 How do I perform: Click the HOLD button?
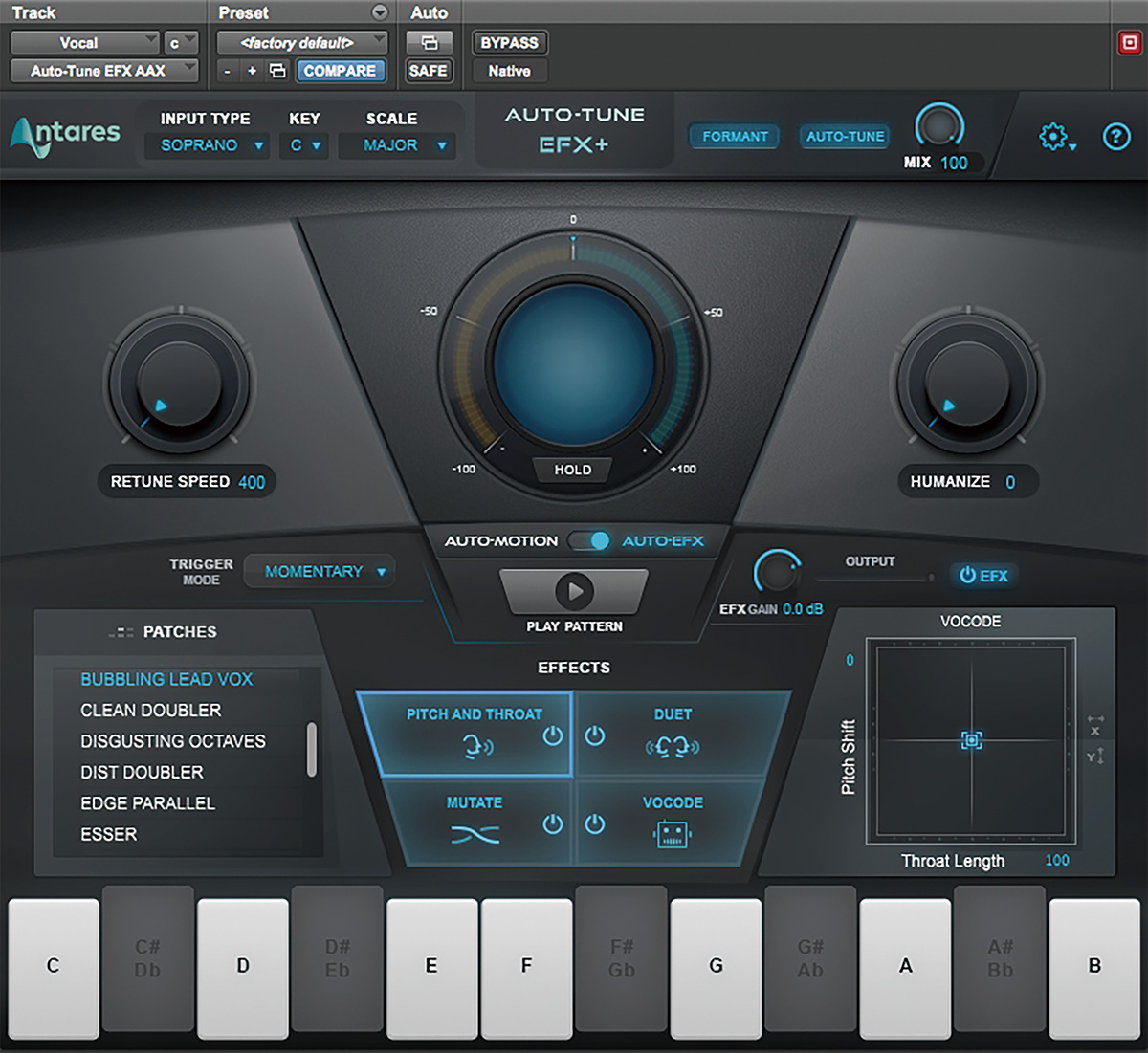pos(573,470)
